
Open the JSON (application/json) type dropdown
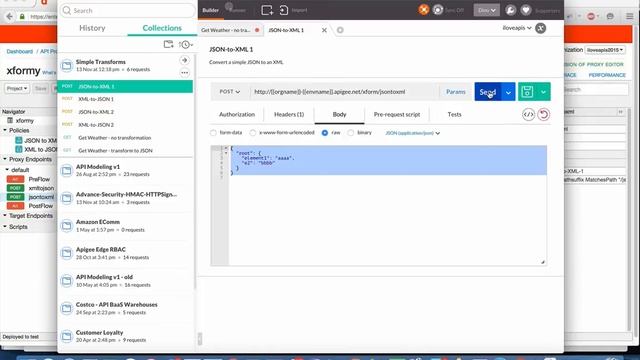tap(413, 133)
